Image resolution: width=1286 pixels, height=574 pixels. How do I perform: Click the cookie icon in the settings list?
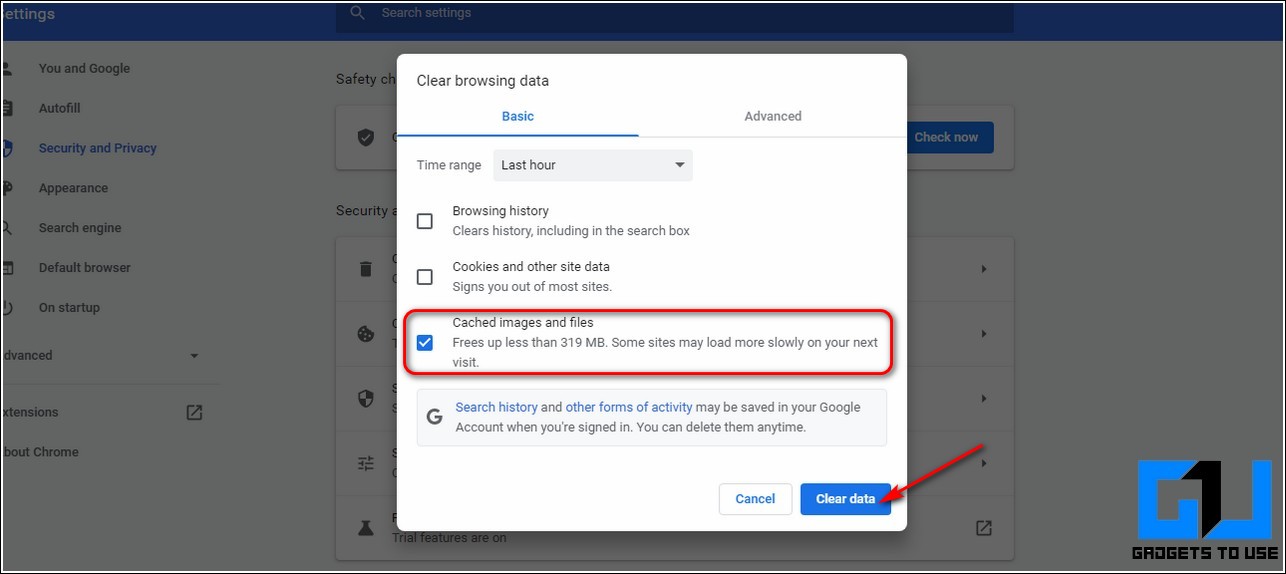tap(366, 334)
